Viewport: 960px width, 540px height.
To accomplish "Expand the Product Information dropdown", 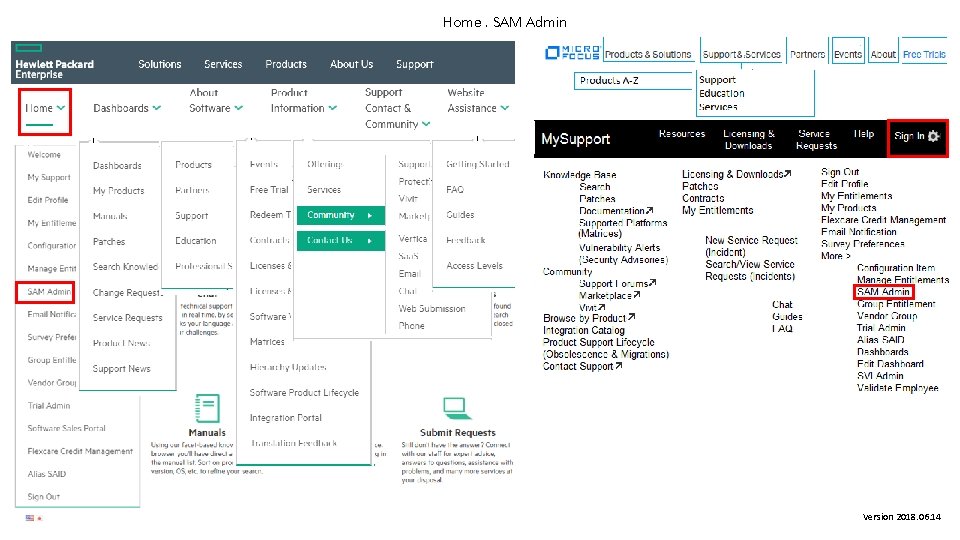I will (x=304, y=100).
